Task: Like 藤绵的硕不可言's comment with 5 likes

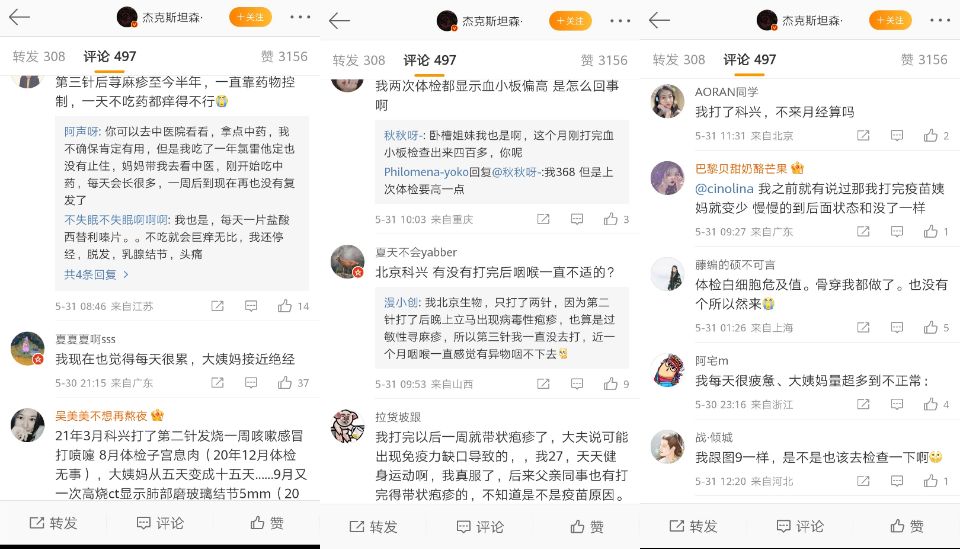Action: click(931, 327)
